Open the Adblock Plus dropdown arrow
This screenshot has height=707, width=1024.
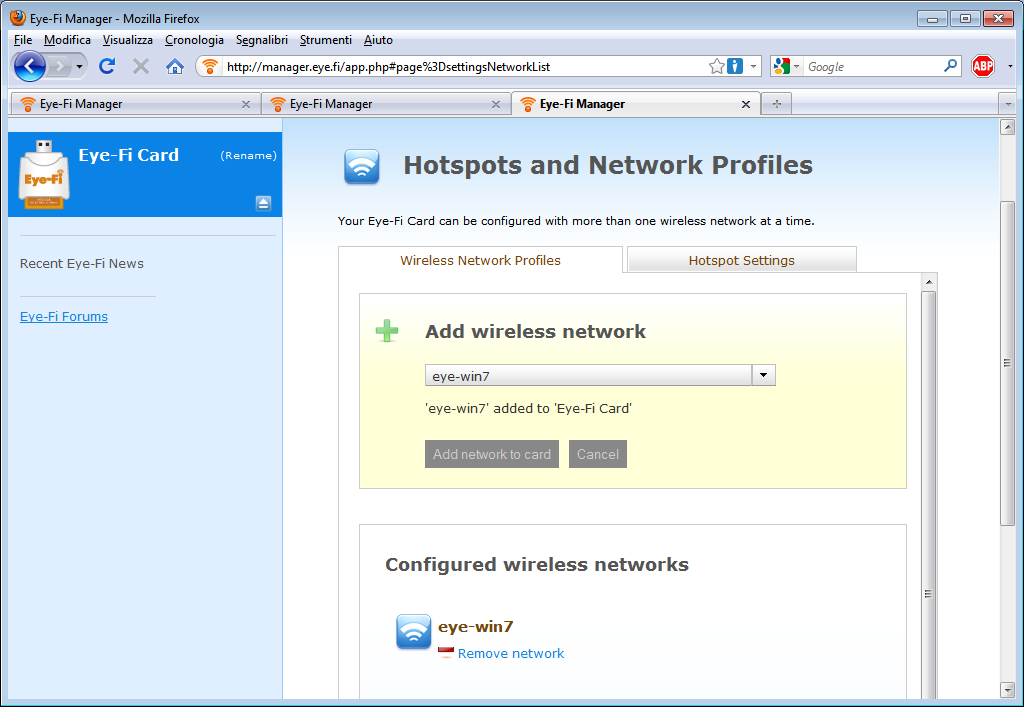point(1010,67)
